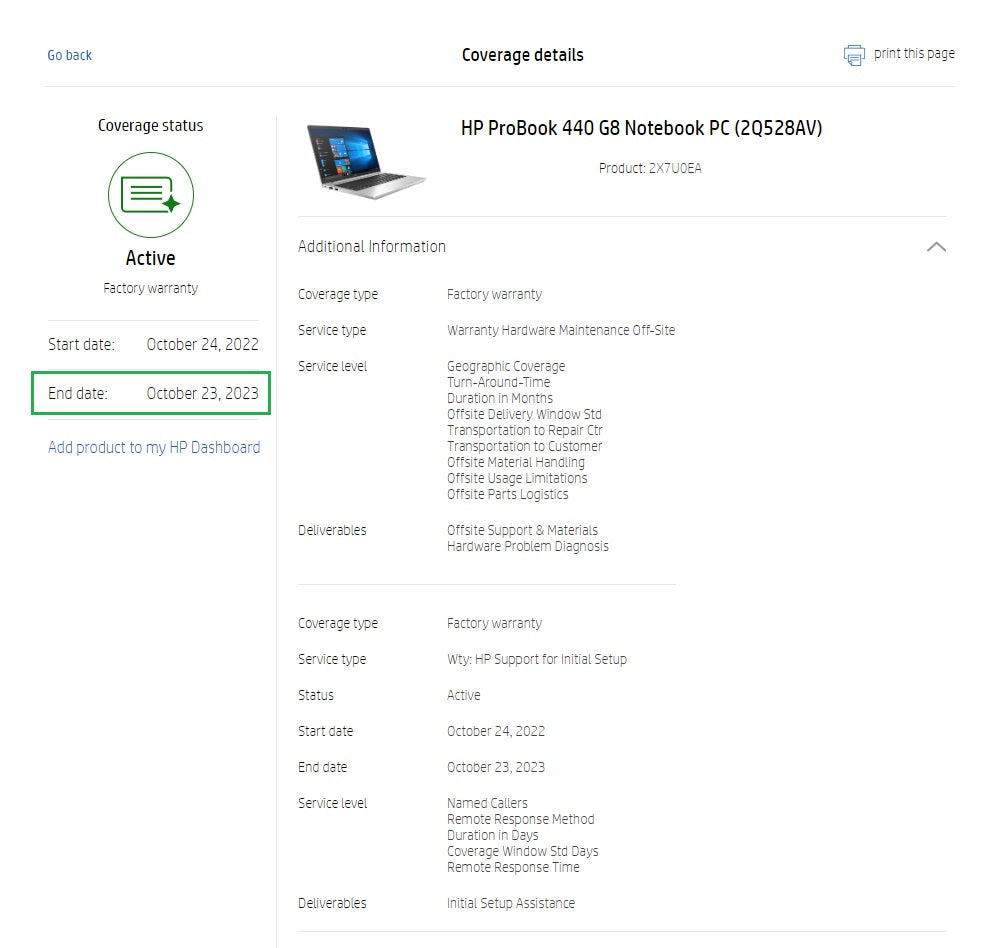Screen dimensions: 997x948
Task: Click the Geographic Coverage service level entry
Action: pos(505,366)
